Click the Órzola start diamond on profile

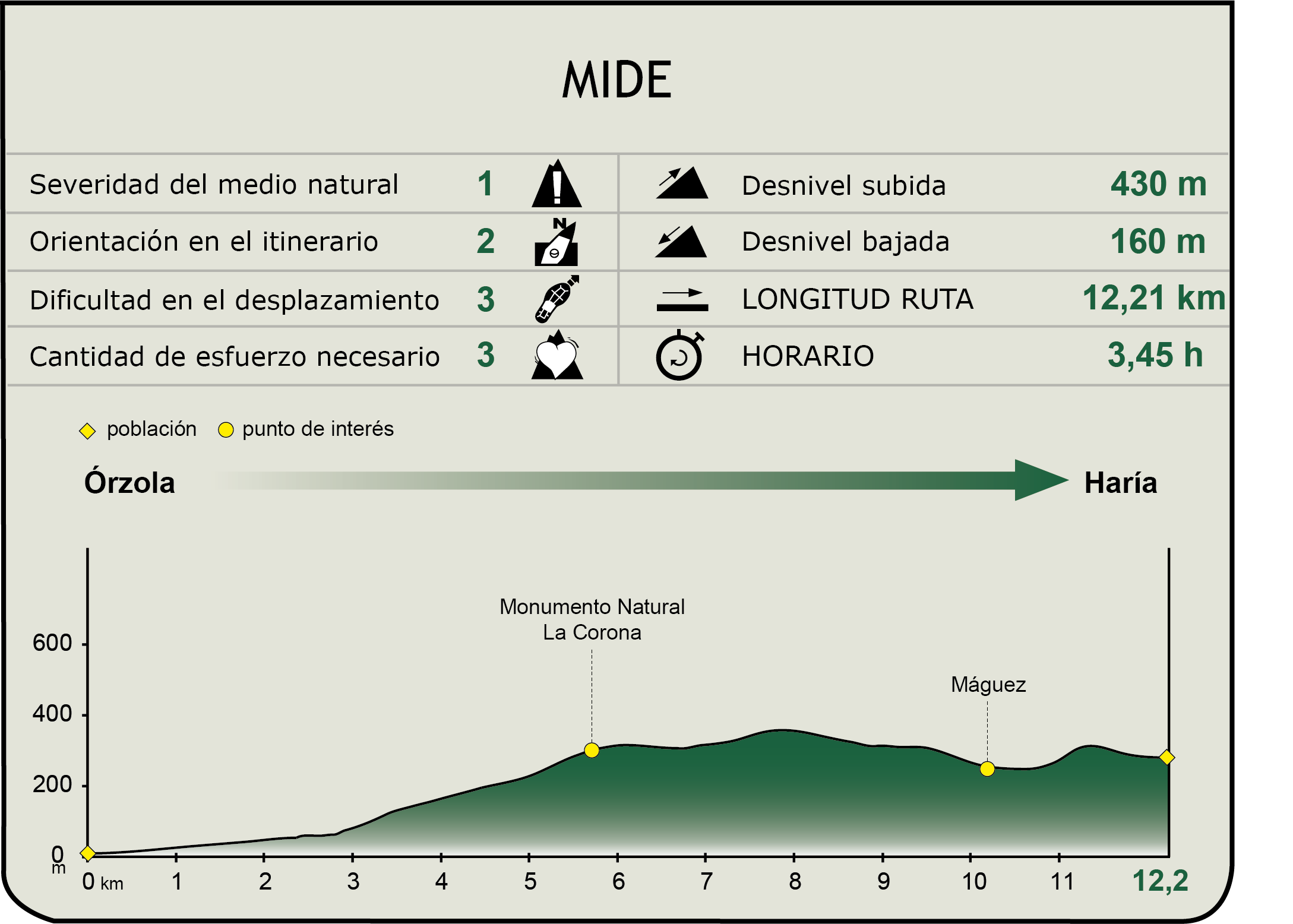coord(88,853)
